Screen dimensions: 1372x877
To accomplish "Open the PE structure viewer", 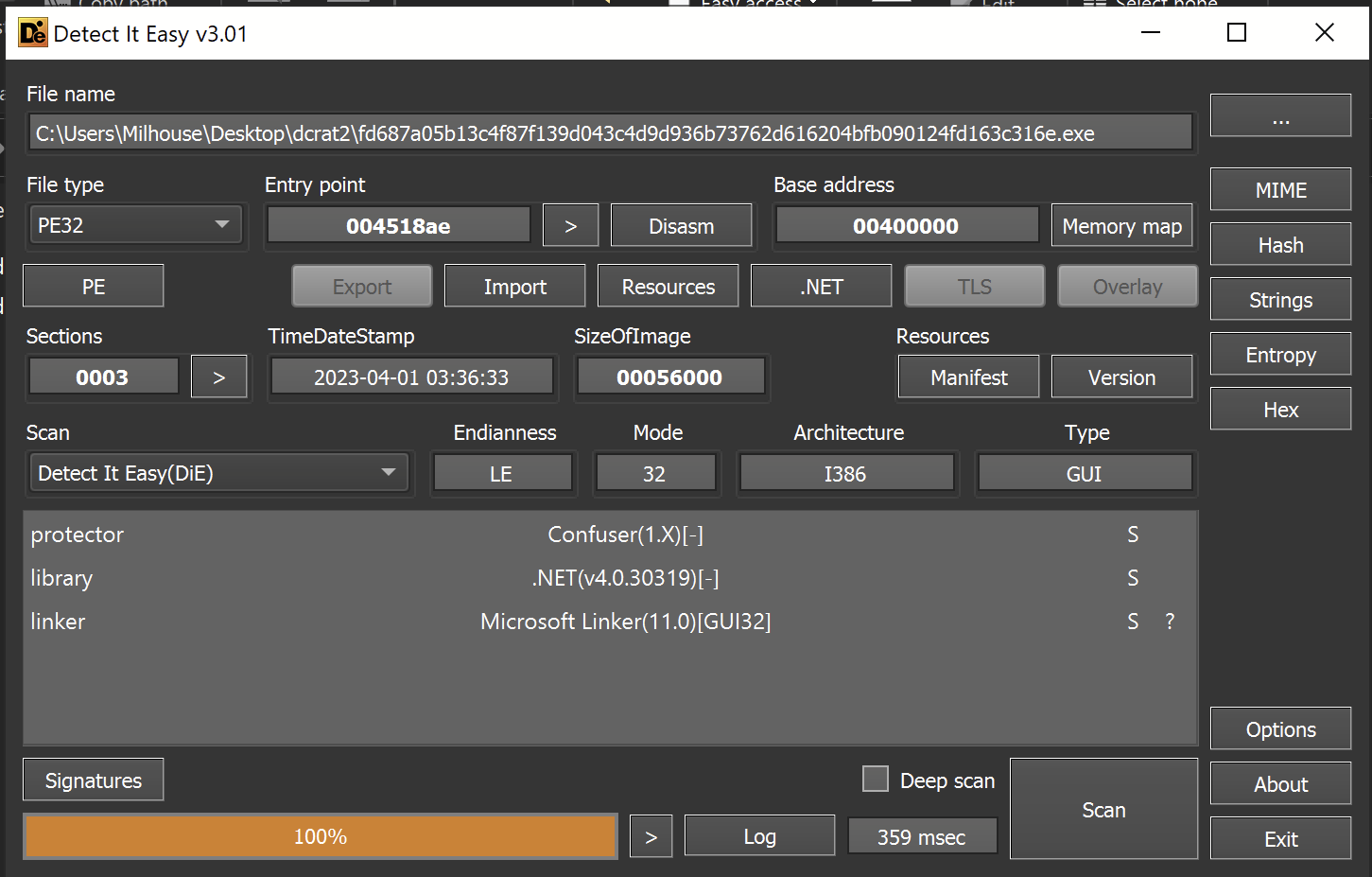I will tap(94, 287).
